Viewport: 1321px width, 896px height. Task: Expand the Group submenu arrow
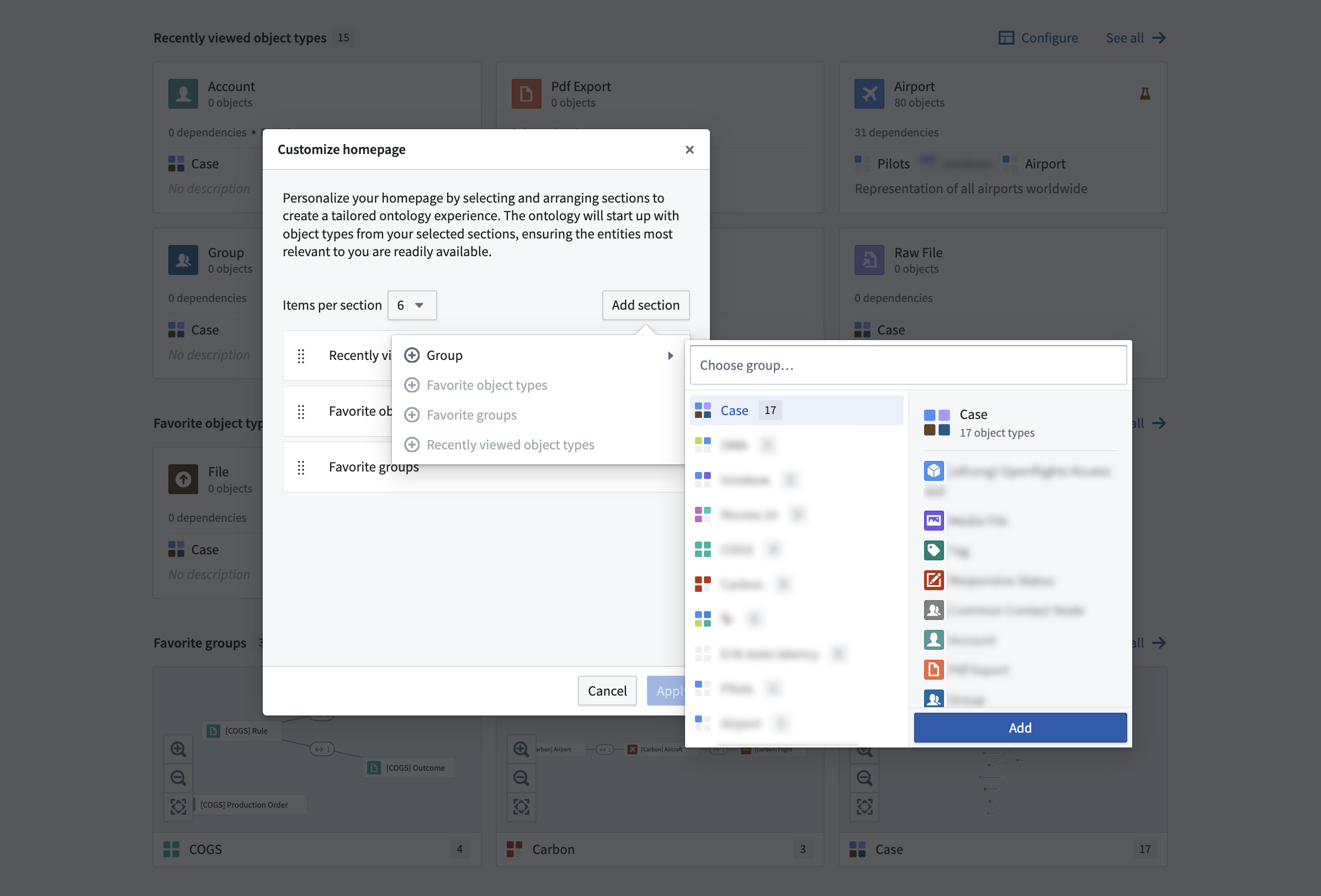click(x=671, y=356)
